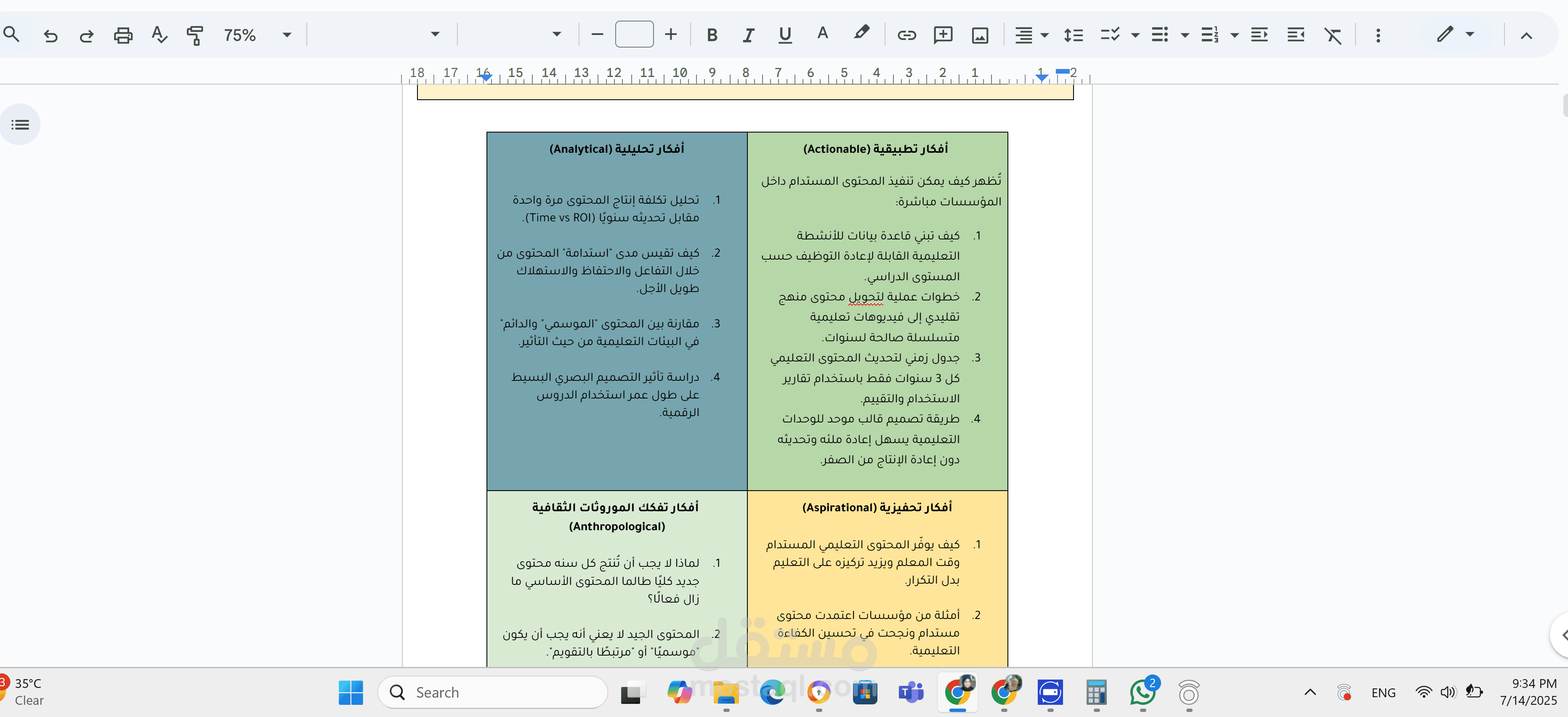Image resolution: width=1568 pixels, height=717 pixels.
Task: Undo the last action
Action: tap(50, 35)
